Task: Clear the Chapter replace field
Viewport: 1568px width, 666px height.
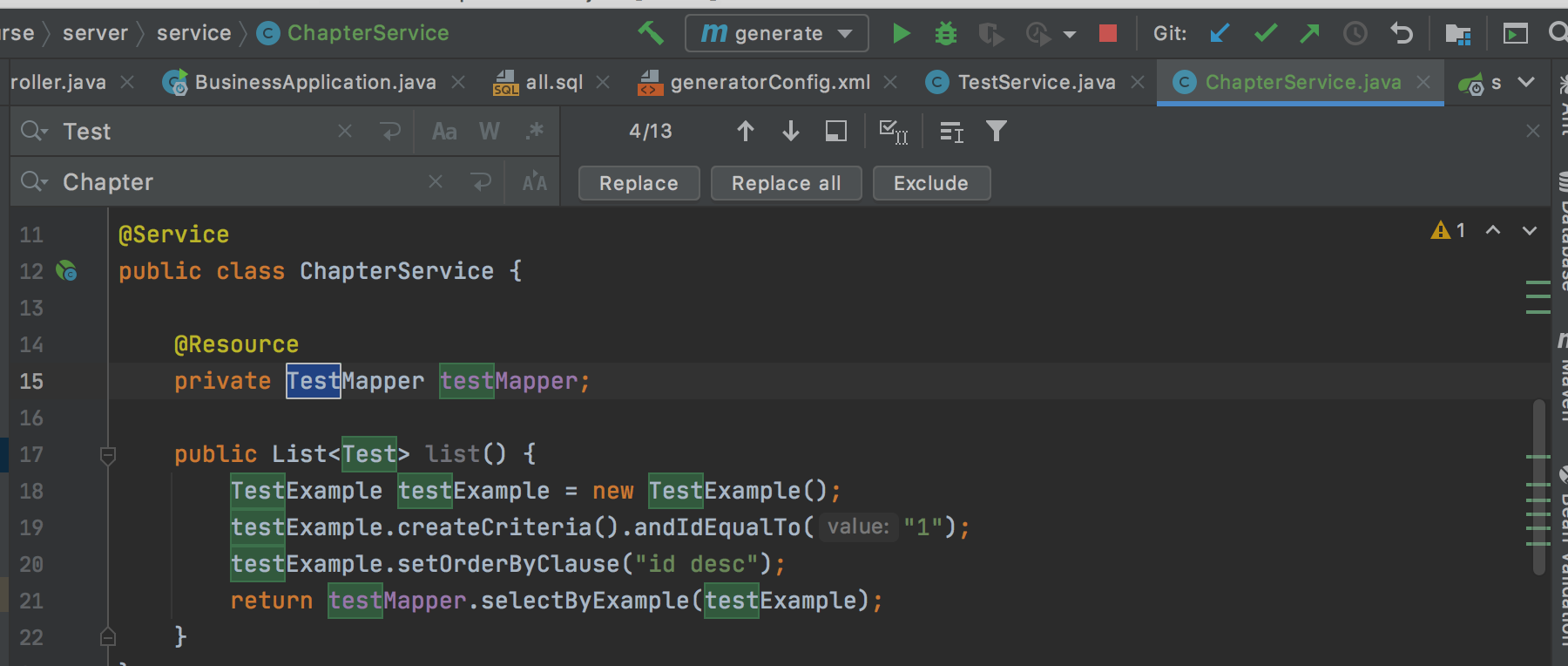Action: point(436,181)
